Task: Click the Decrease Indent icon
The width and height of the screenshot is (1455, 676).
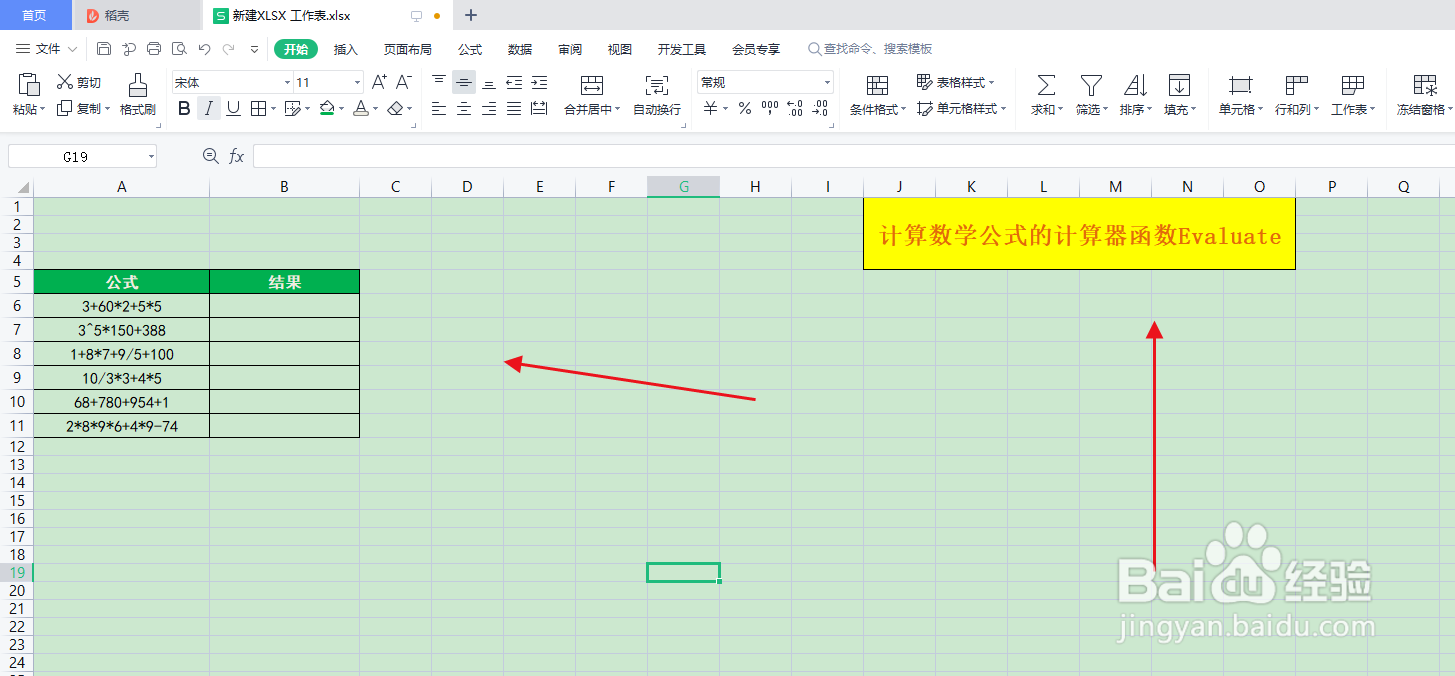Action: tap(514, 82)
